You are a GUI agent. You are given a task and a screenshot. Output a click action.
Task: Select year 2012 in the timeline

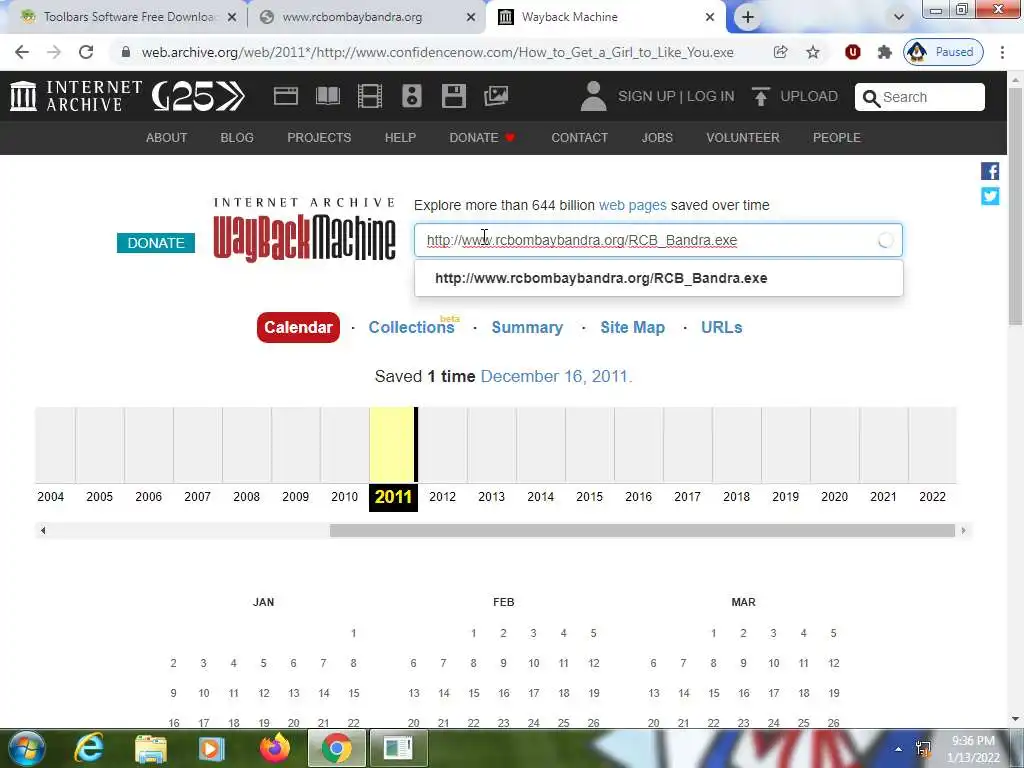click(x=442, y=497)
